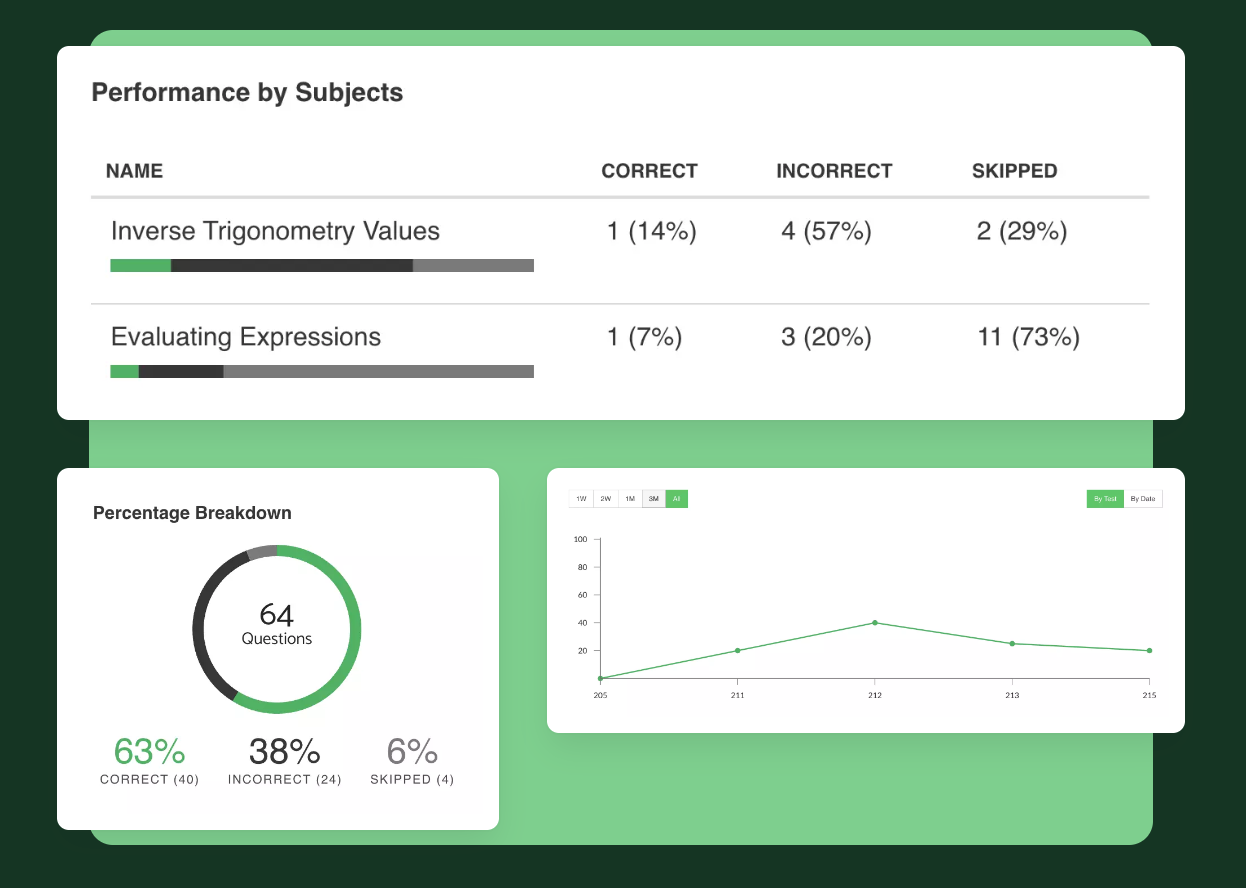Click the 6% SKIPPED (4) stat
Image resolution: width=1246 pixels, height=888 pixels.
(412, 760)
